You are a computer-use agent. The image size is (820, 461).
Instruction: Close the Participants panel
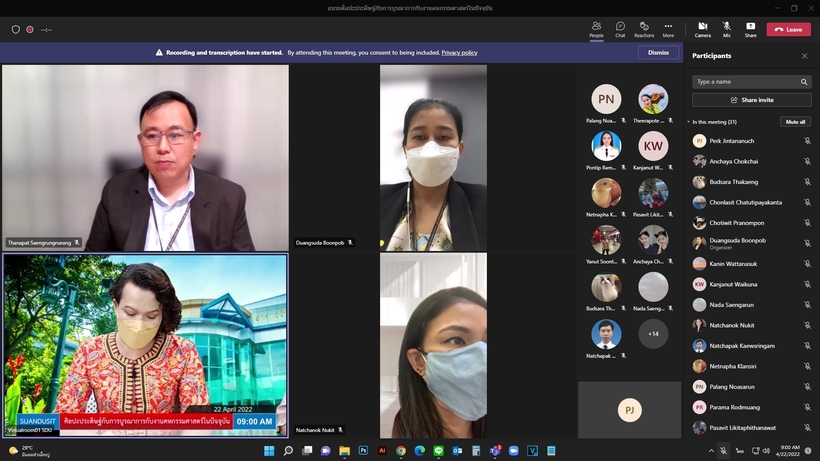click(804, 56)
